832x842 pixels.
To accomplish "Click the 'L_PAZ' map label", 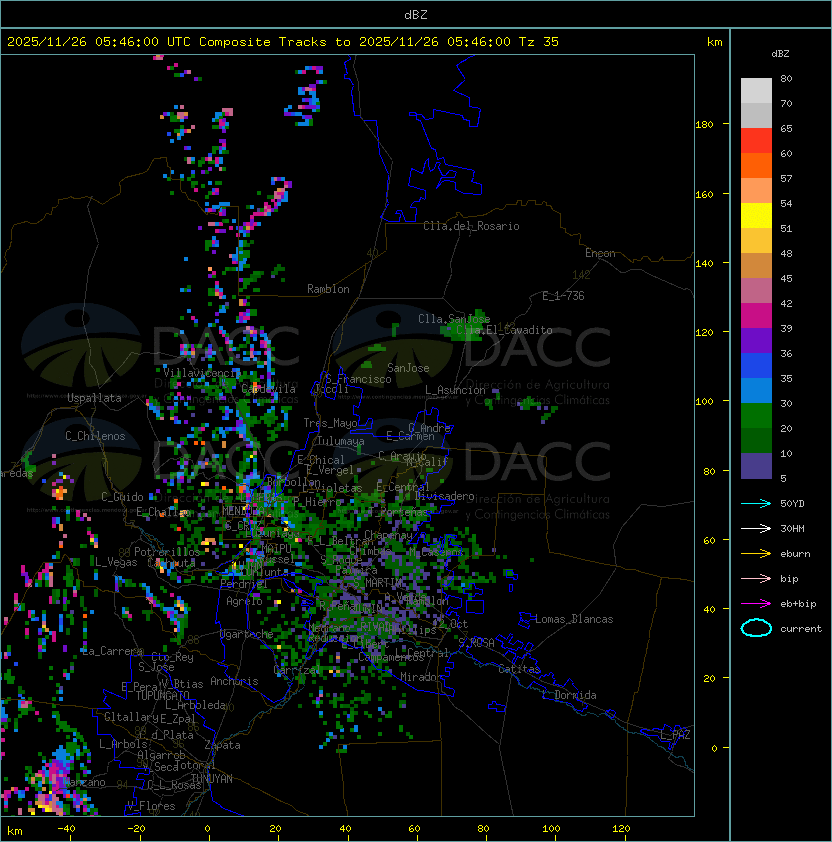I will [x=675, y=735].
